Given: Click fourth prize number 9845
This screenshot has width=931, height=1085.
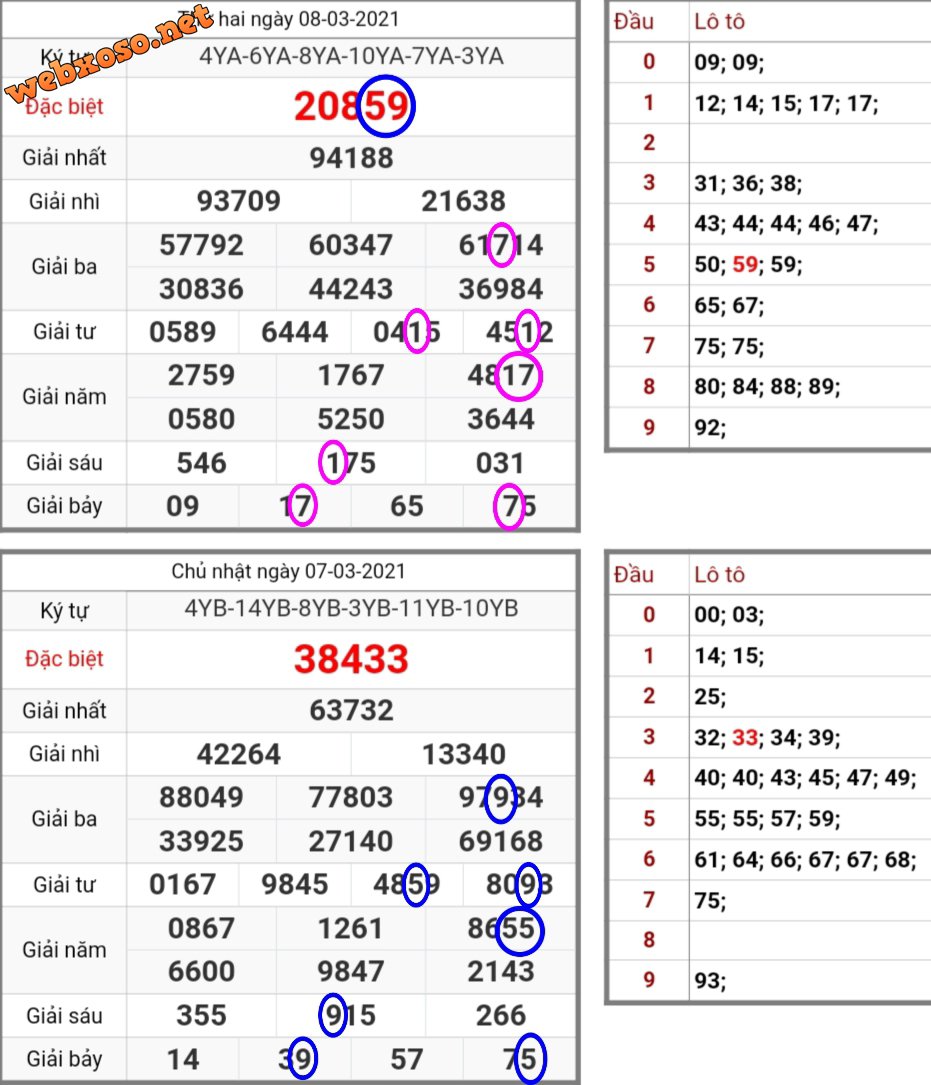Looking at the screenshot, I should click(295, 884).
